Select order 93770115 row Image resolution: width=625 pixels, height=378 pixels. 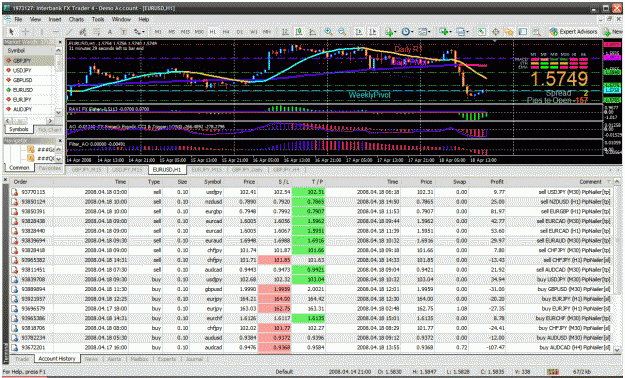pos(311,192)
